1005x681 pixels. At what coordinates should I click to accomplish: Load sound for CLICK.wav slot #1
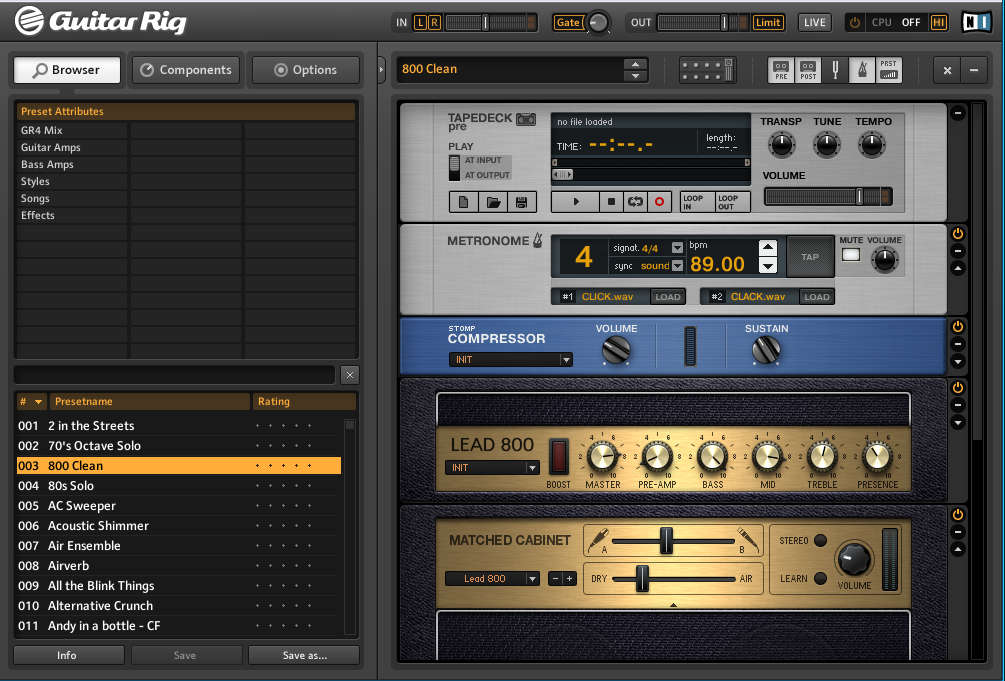pos(667,297)
